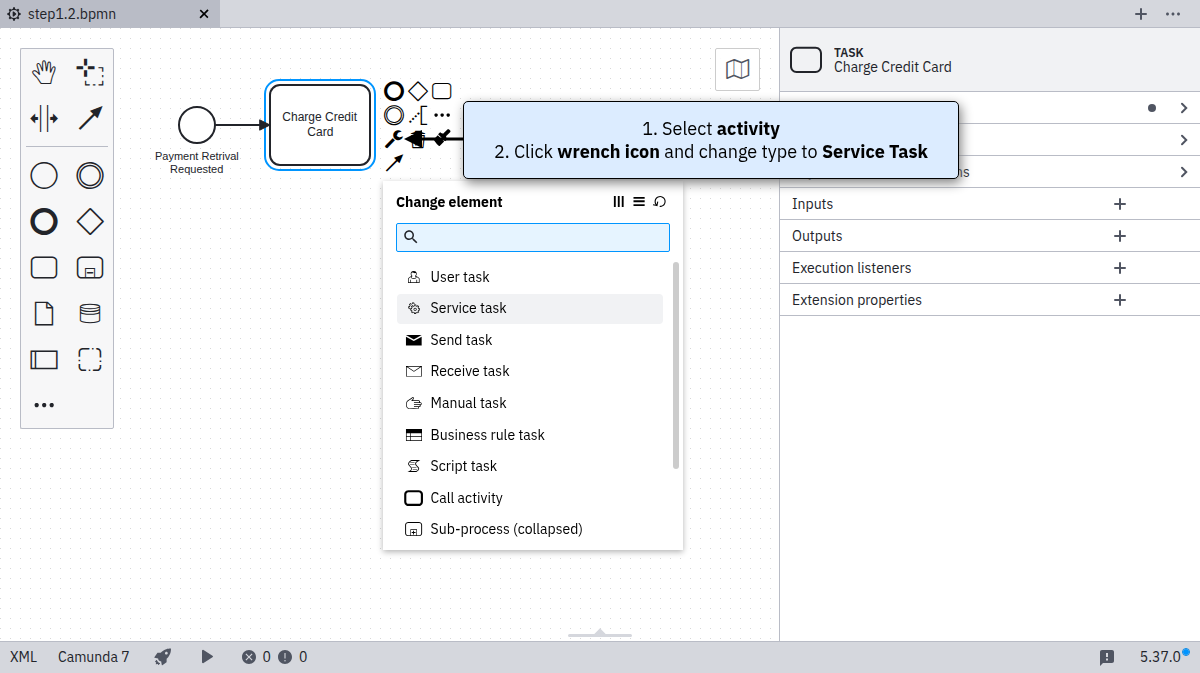1200x673 pixels.
Task: Choose the space tool
Action: point(44,119)
